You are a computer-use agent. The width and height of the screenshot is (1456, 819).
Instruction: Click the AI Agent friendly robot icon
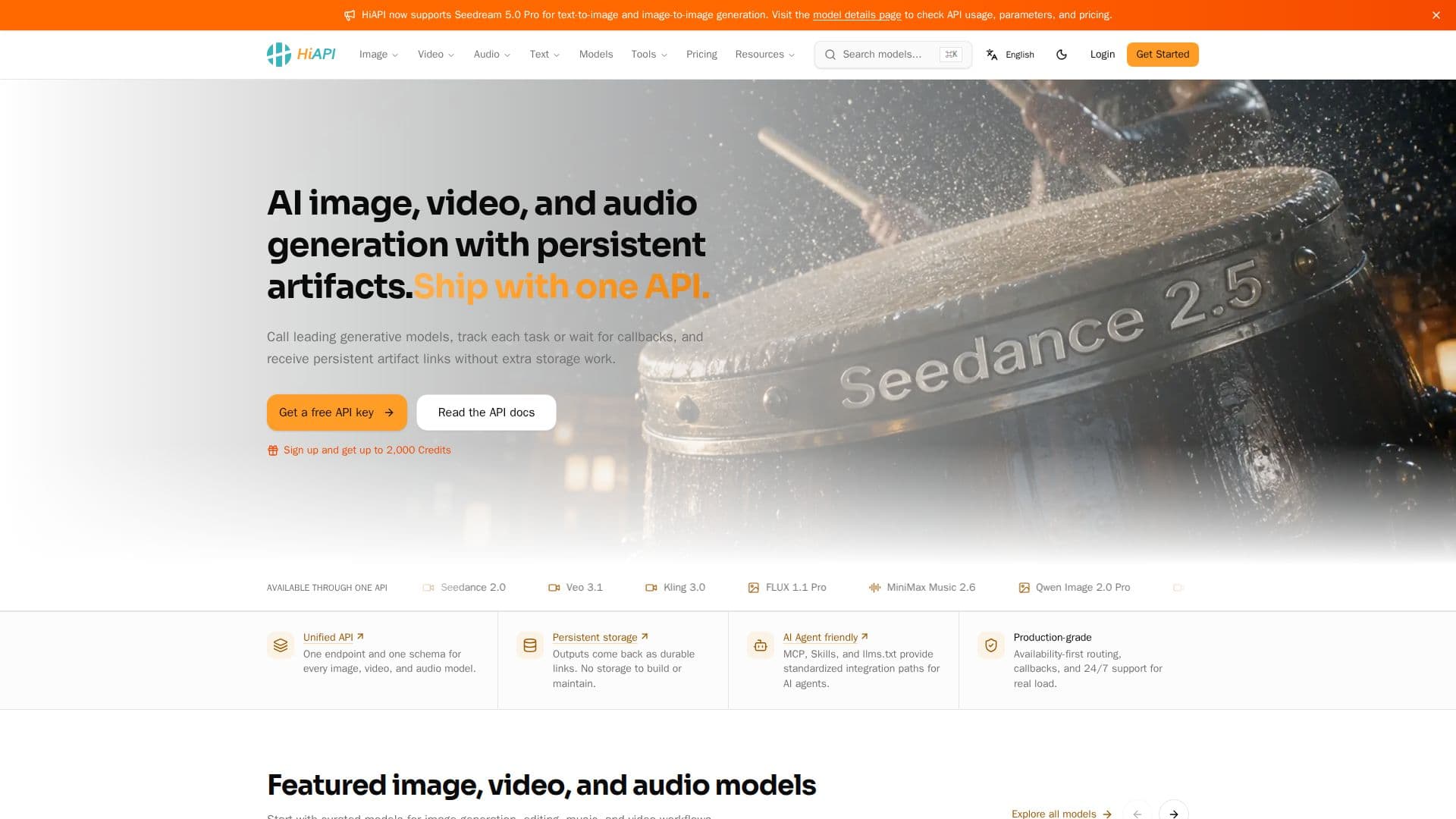coord(761,645)
